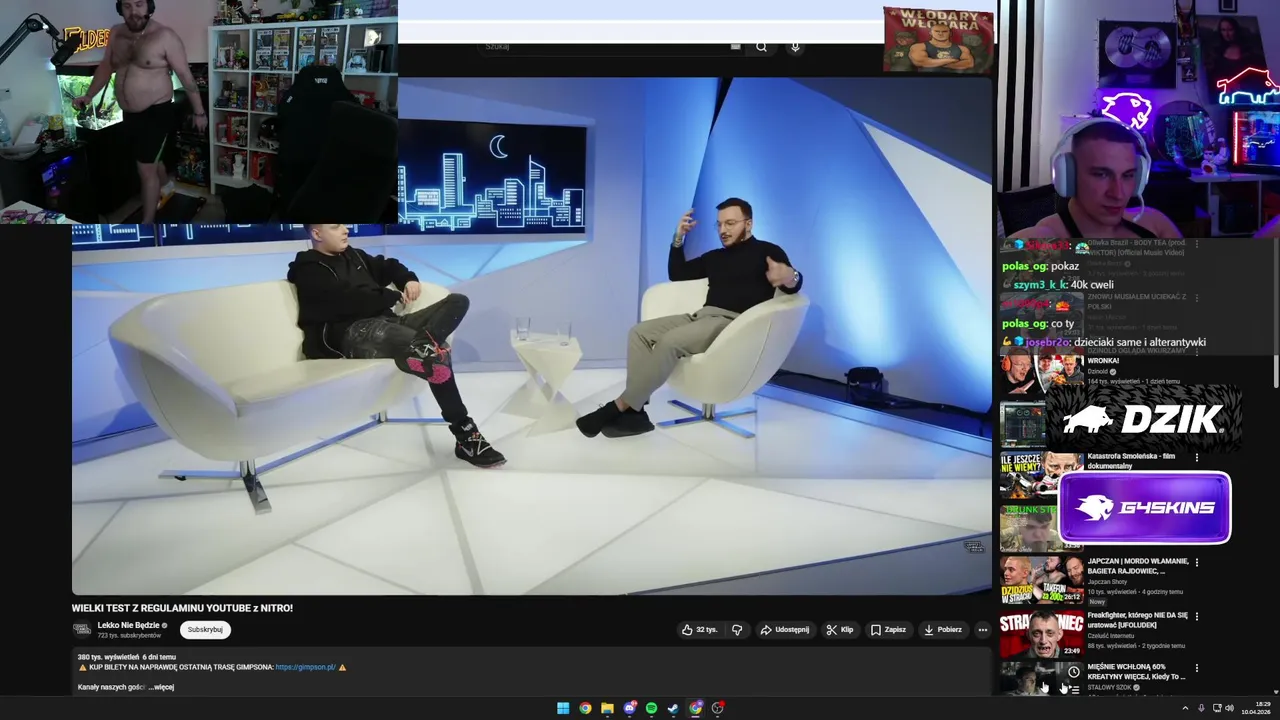The width and height of the screenshot is (1280, 720).
Task: Open the on-screen keyboard icon in search
Action: coord(736,46)
